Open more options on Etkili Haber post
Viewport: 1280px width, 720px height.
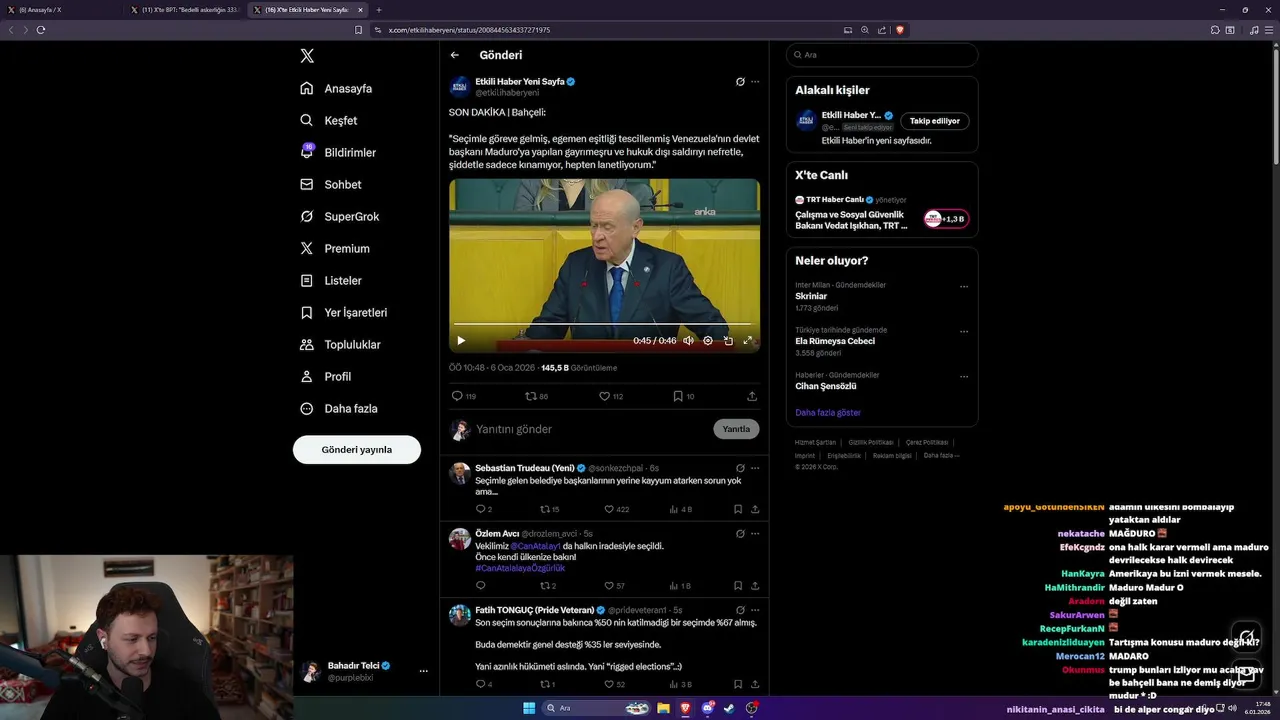tap(755, 81)
